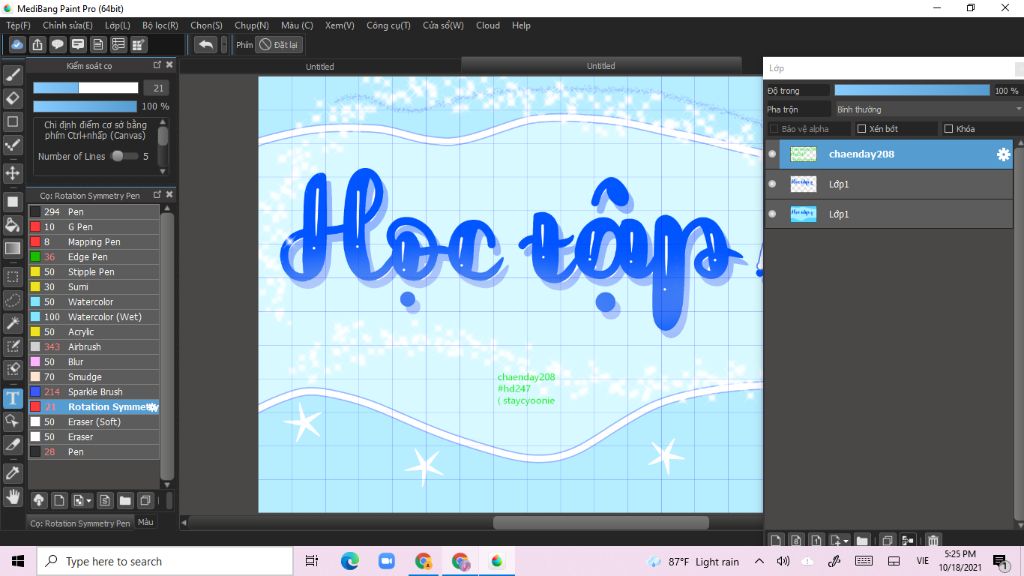1024x576 pixels.
Task: Adjust brush size slider at 21
Action: pos(86,88)
